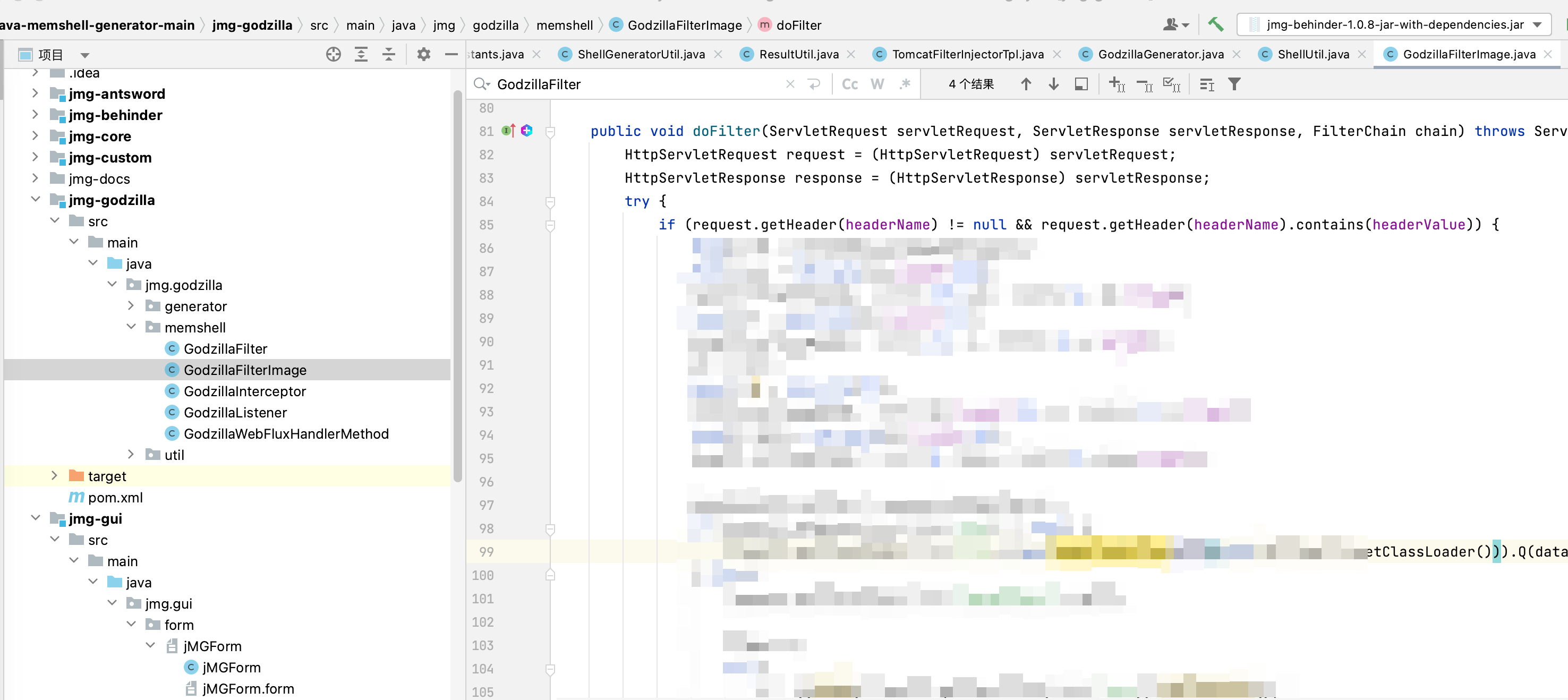The height and width of the screenshot is (700, 1568).
Task: Click the expand all icon in project panel
Action: click(361, 54)
